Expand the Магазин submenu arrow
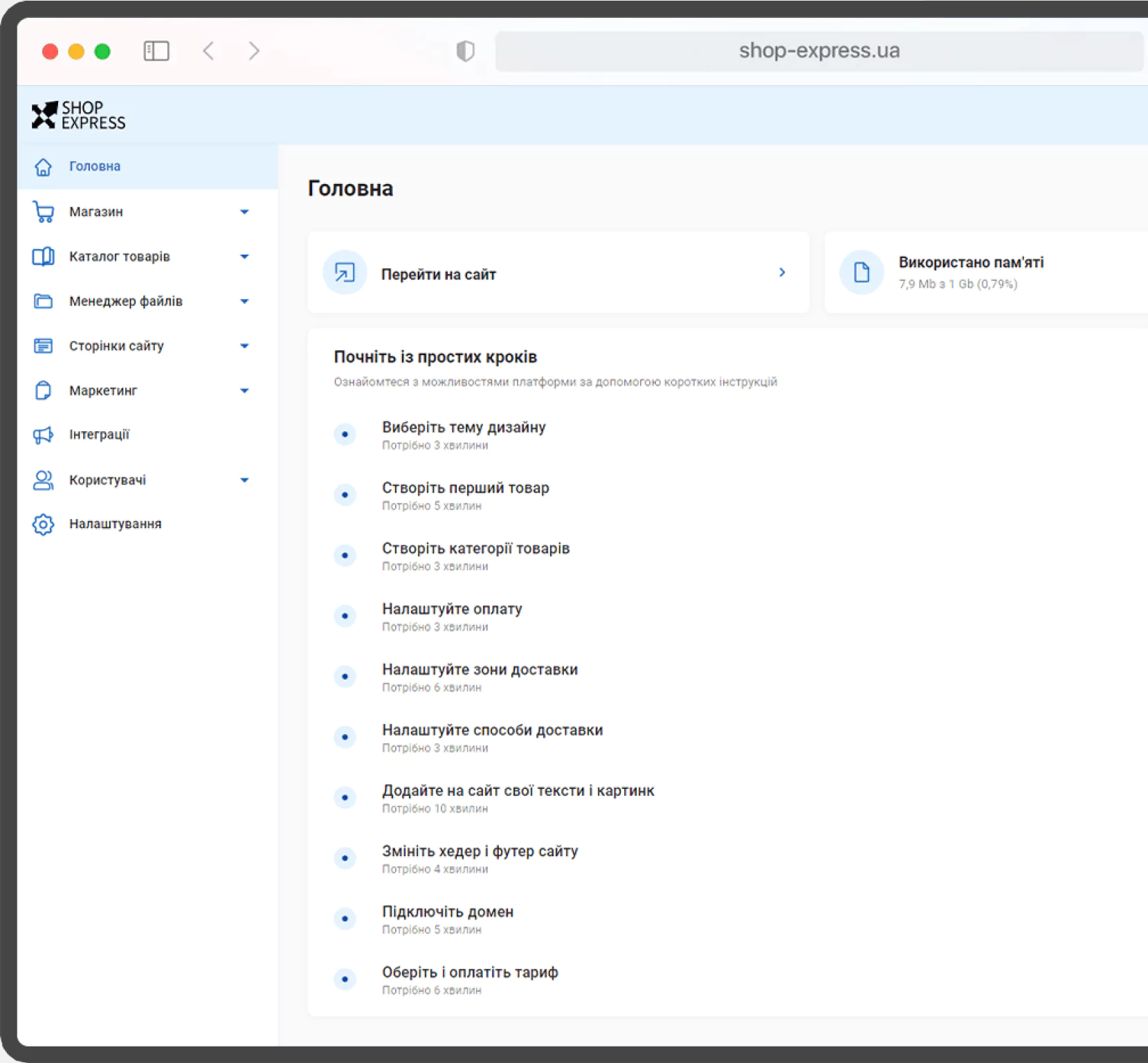Image resolution: width=1148 pixels, height=1063 pixels. point(244,212)
